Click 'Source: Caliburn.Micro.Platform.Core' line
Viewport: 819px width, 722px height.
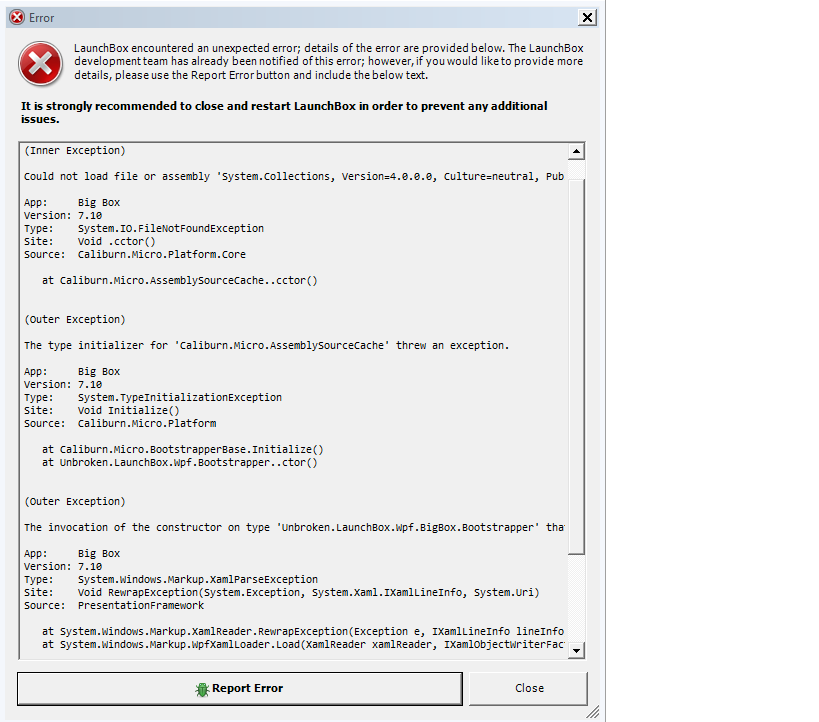coord(135,254)
